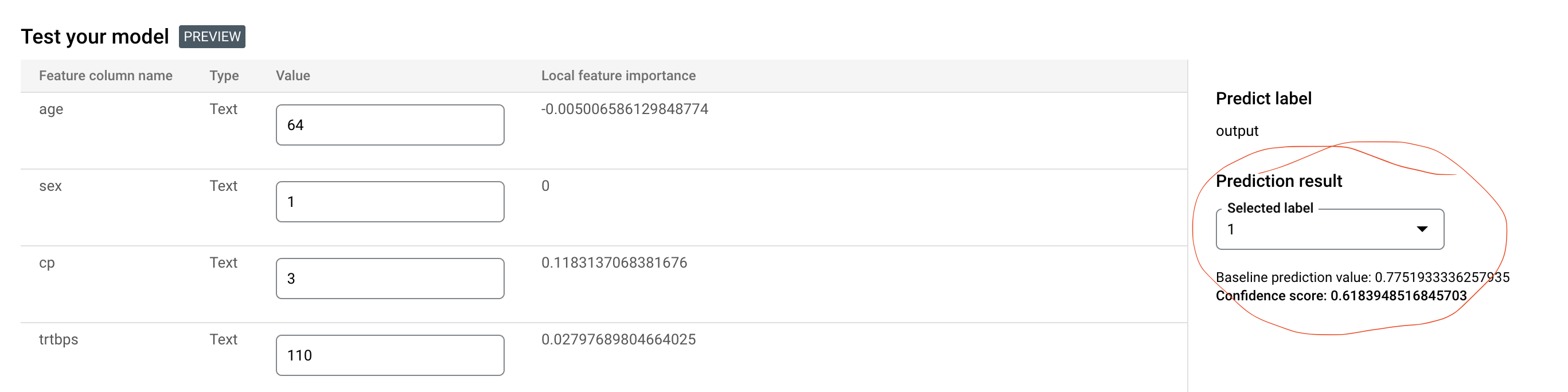Screen dimensions: 1568x392
Task: Click the PREVIEW badge beside the title
Action: tap(212, 37)
